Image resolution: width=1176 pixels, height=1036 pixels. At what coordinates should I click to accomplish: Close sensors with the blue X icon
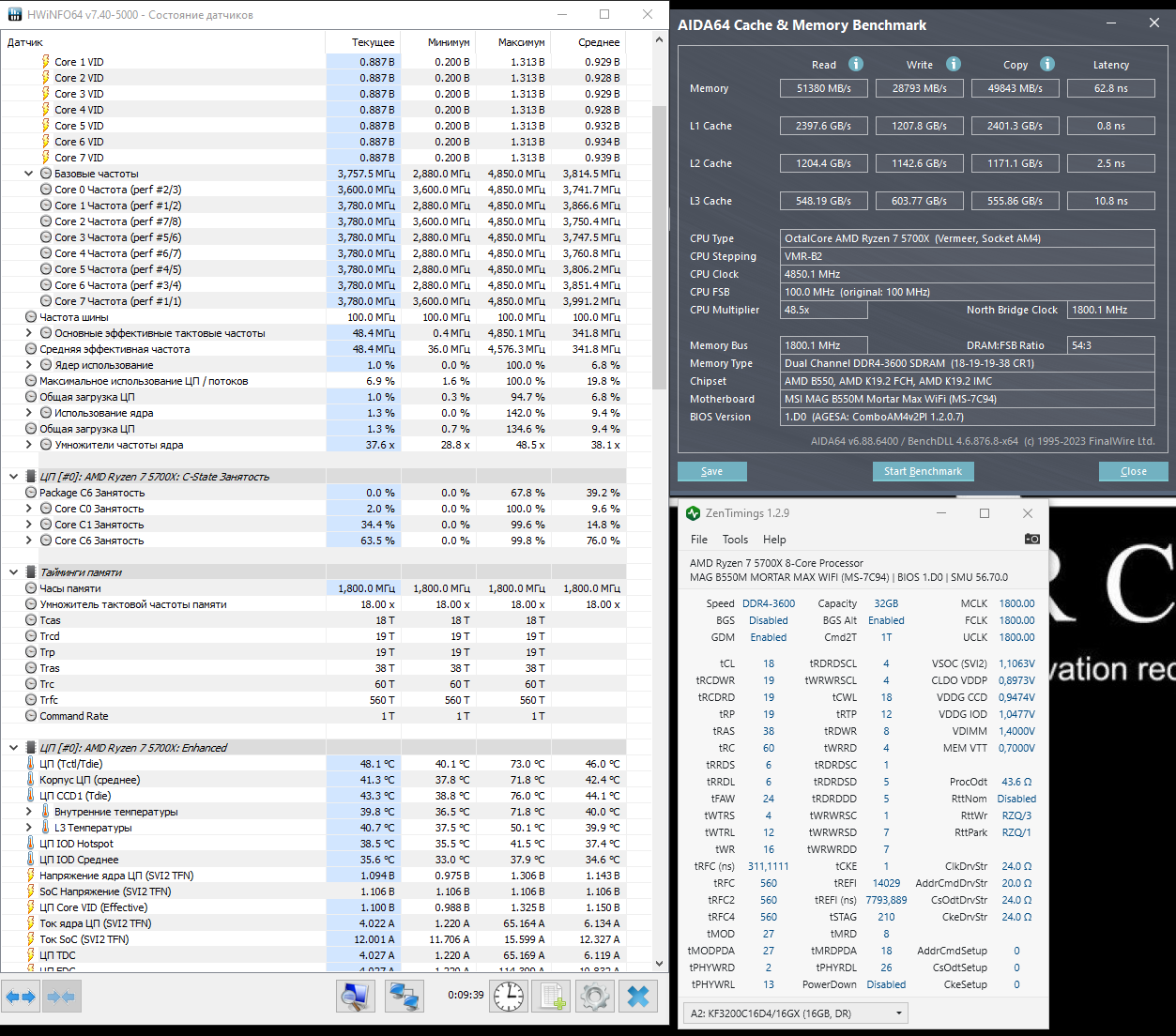(x=638, y=996)
